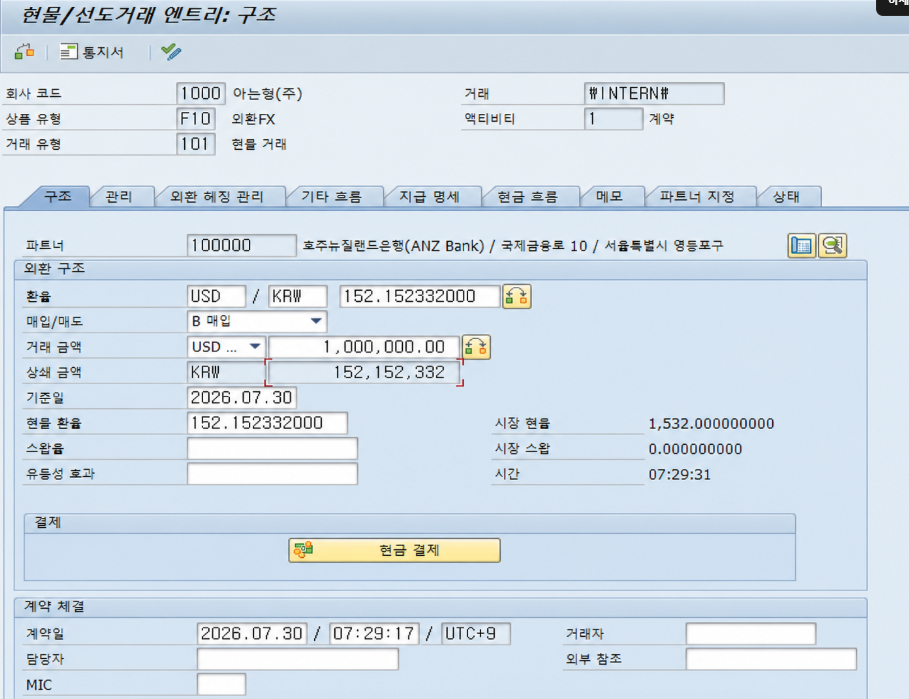Click the KRW currency field in 환율 row
Screen dimensions: 909x699
(297, 297)
